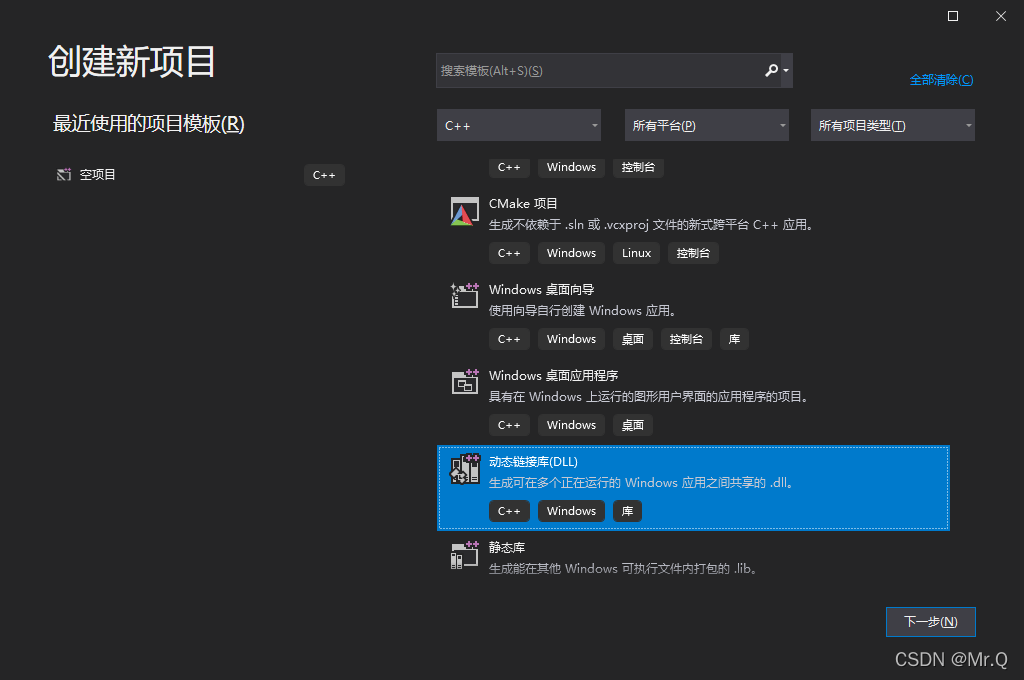Click the Windows 桌面应用程序 template icon

(x=464, y=382)
